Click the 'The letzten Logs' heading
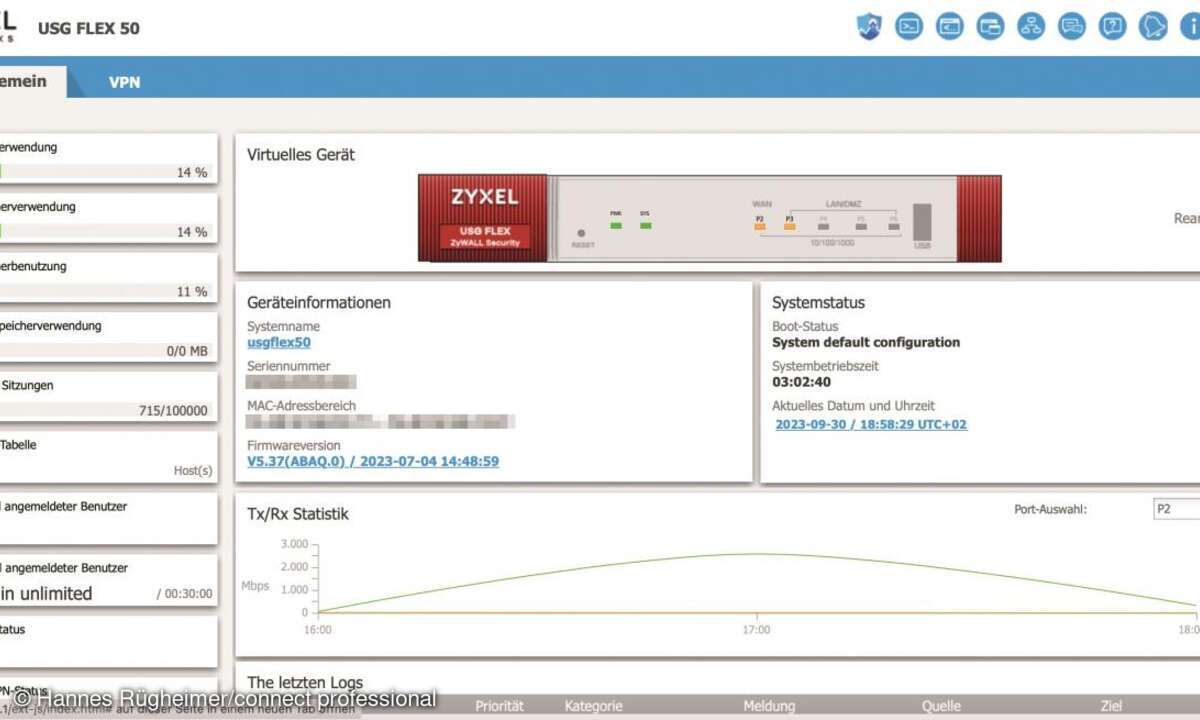The width and height of the screenshot is (1200, 720). pos(305,683)
